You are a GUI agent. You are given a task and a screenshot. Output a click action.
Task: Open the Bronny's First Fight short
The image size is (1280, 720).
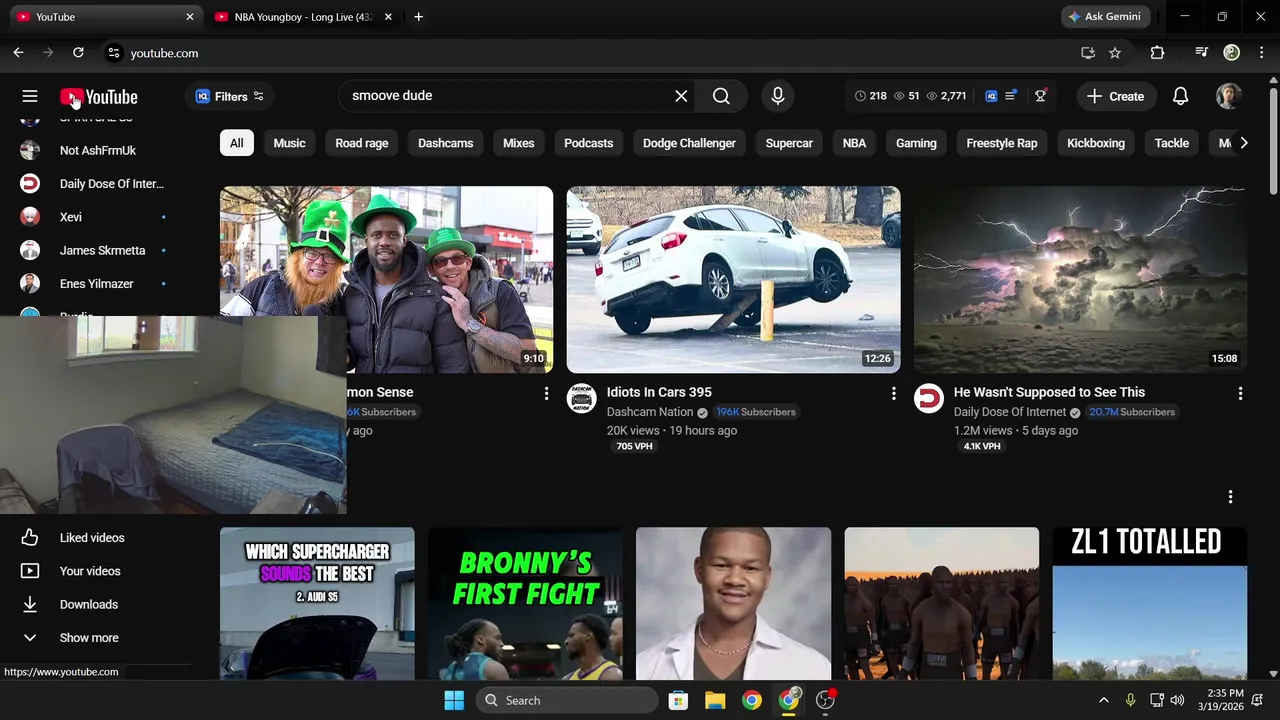tap(525, 604)
